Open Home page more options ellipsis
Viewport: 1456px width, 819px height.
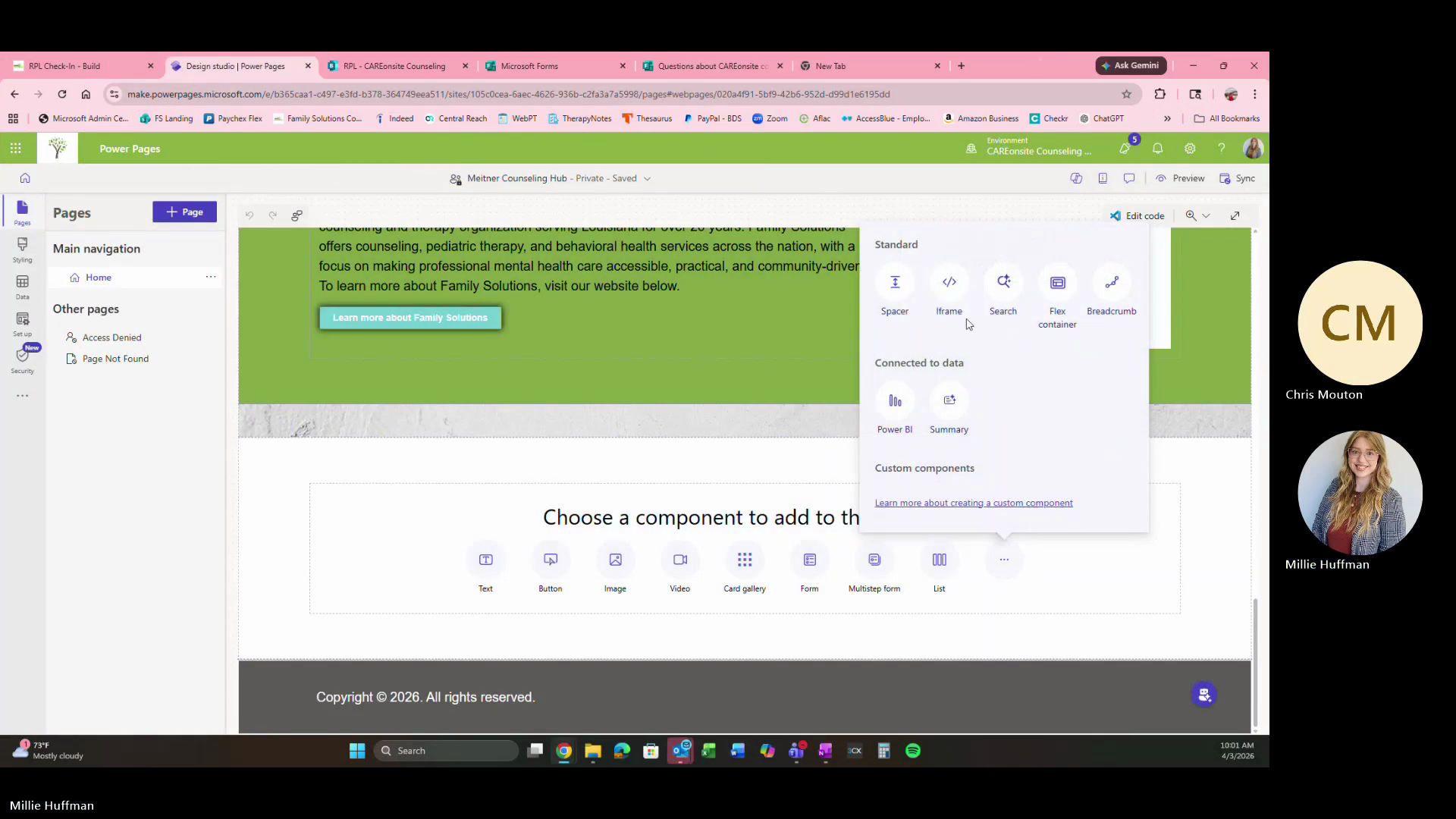point(211,277)
